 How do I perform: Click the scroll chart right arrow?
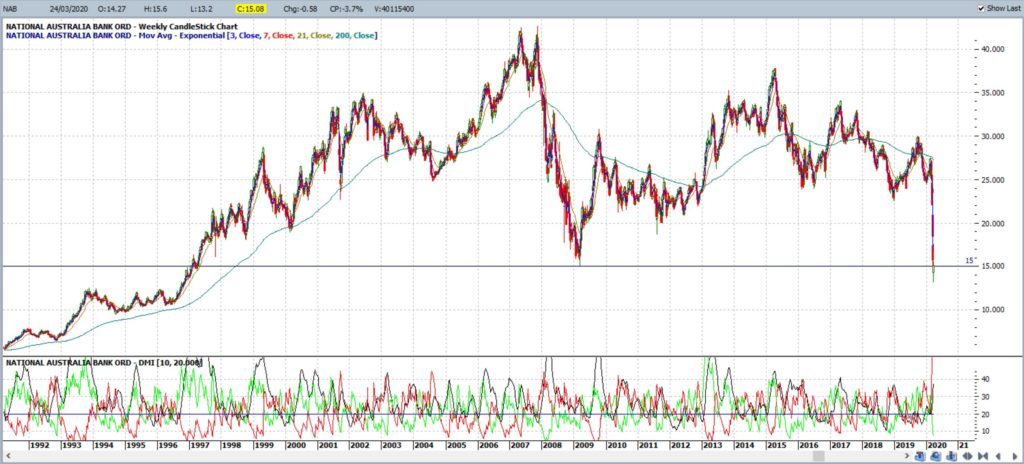click(1014, 456)
